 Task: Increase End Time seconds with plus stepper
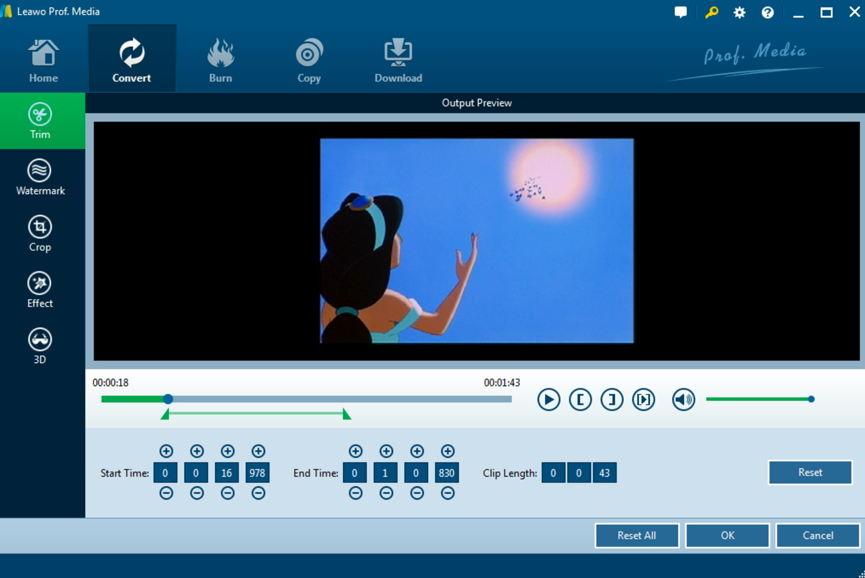tap(415, 452)
